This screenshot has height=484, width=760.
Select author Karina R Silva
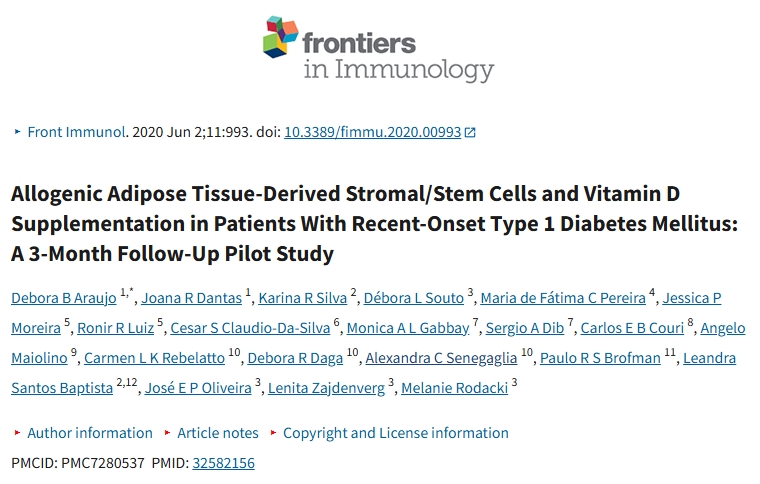click(x=303, y=298)
